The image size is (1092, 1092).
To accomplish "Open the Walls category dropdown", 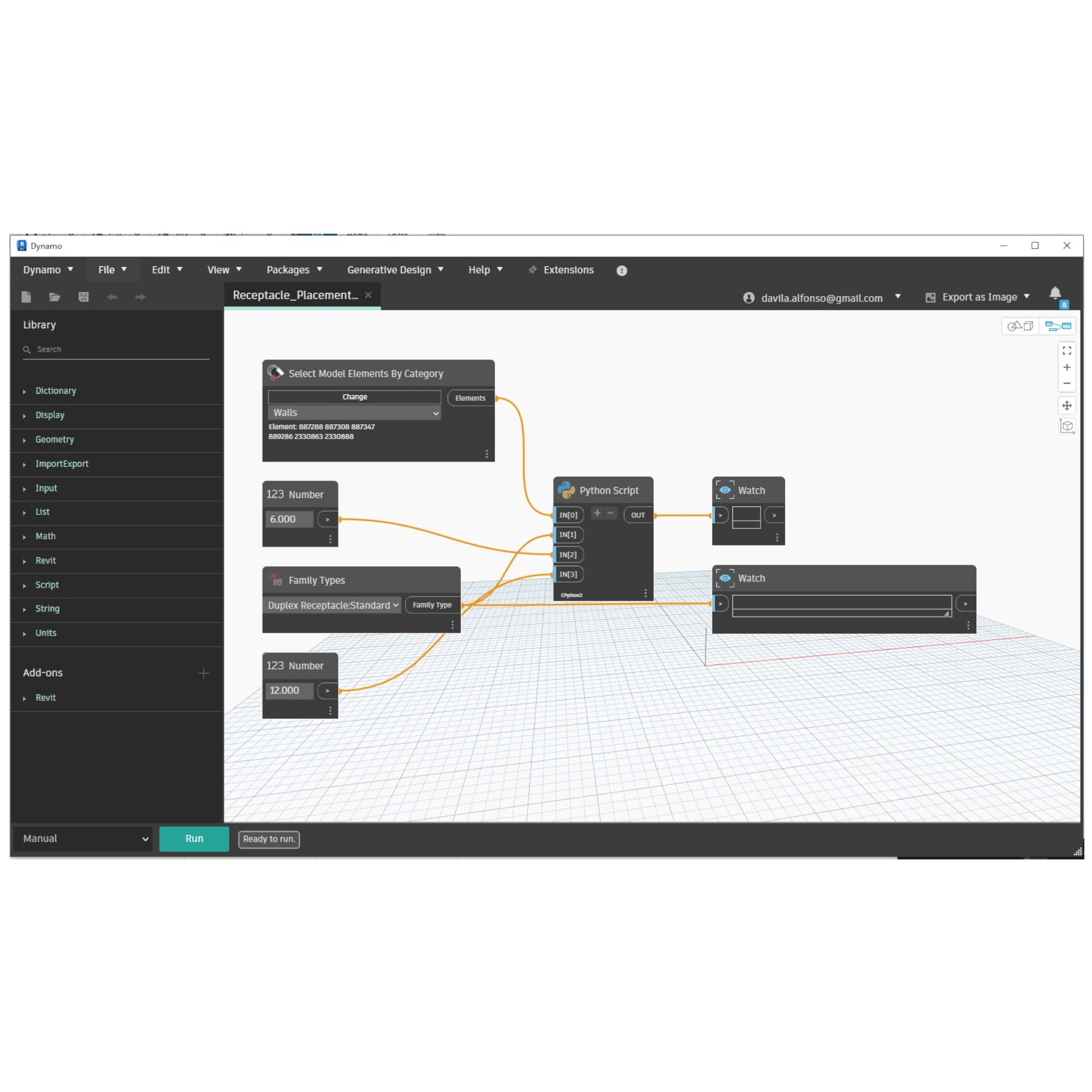I will coord(354,413).
